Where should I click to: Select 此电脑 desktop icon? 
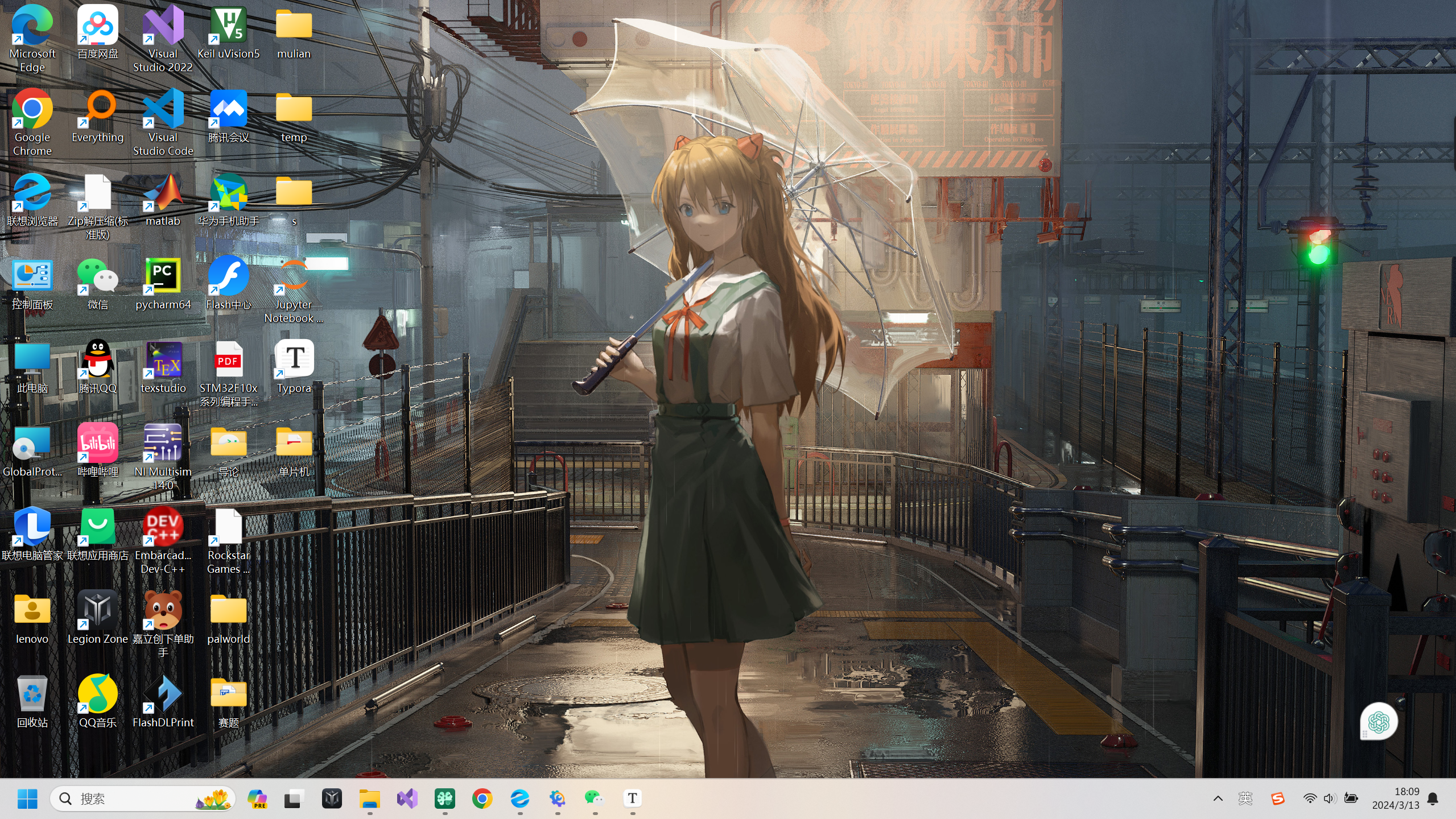tap(32, 367)
